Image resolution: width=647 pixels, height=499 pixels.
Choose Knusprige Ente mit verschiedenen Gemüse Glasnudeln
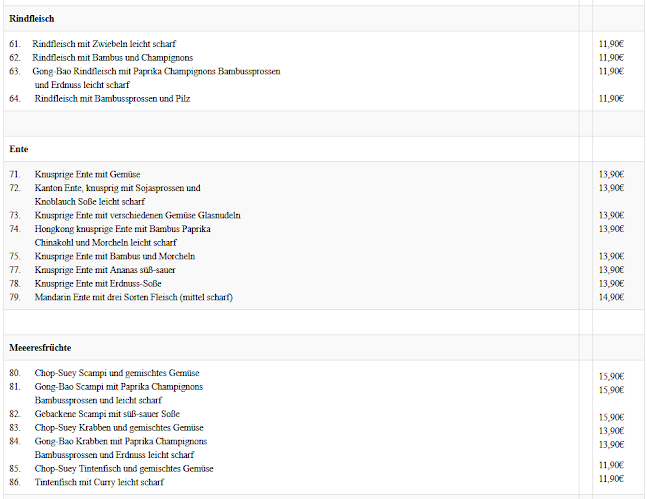pos(137,215)
